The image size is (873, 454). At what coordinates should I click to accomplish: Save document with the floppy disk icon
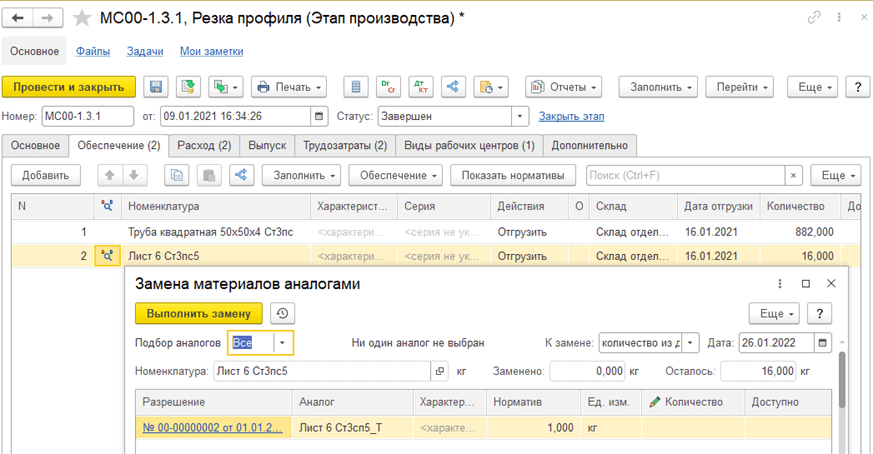click(x=156, y=87)
